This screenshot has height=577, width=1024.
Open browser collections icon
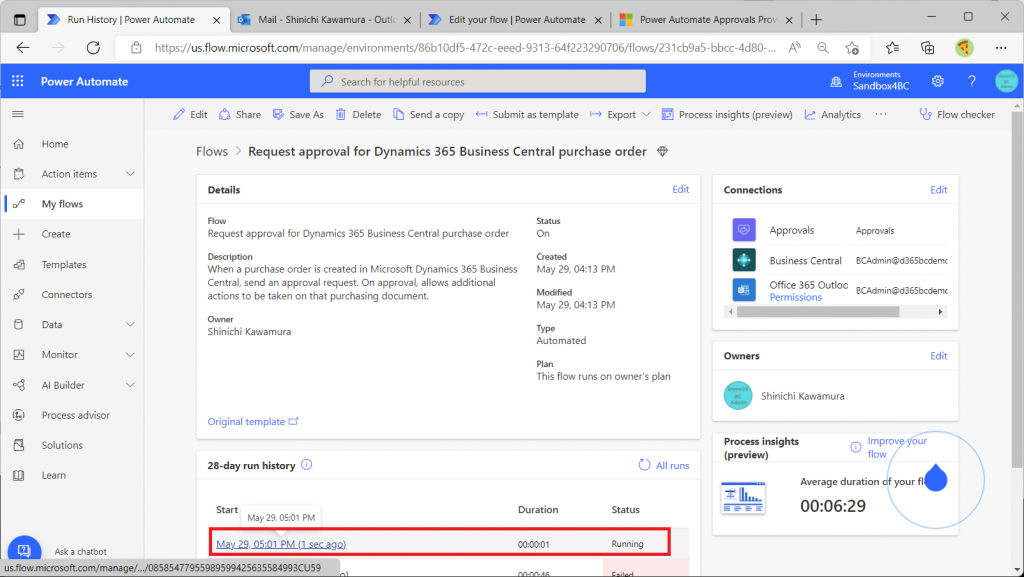click(x=927, y=48)
